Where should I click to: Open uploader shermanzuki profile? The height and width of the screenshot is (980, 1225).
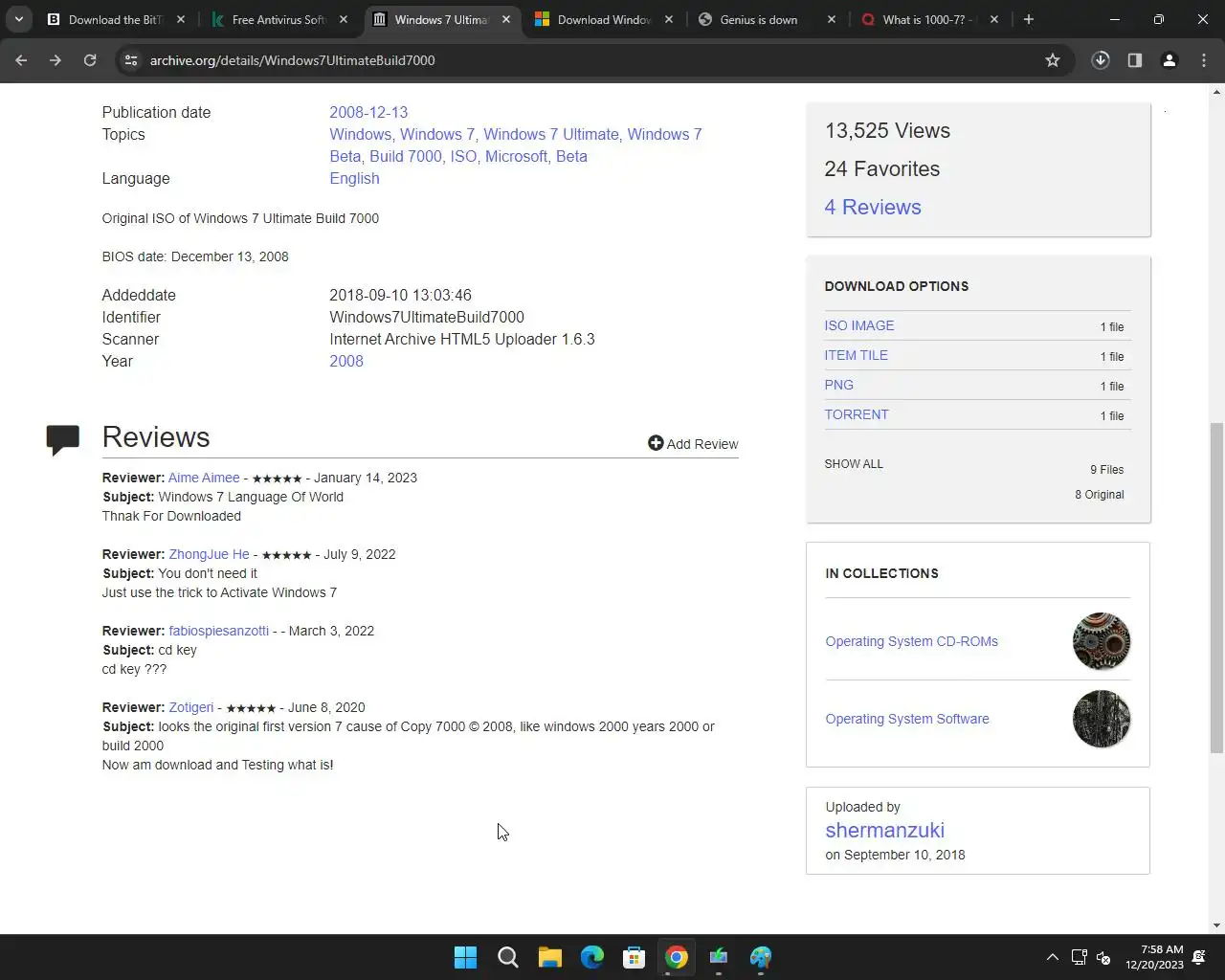(x=885, y=830)
